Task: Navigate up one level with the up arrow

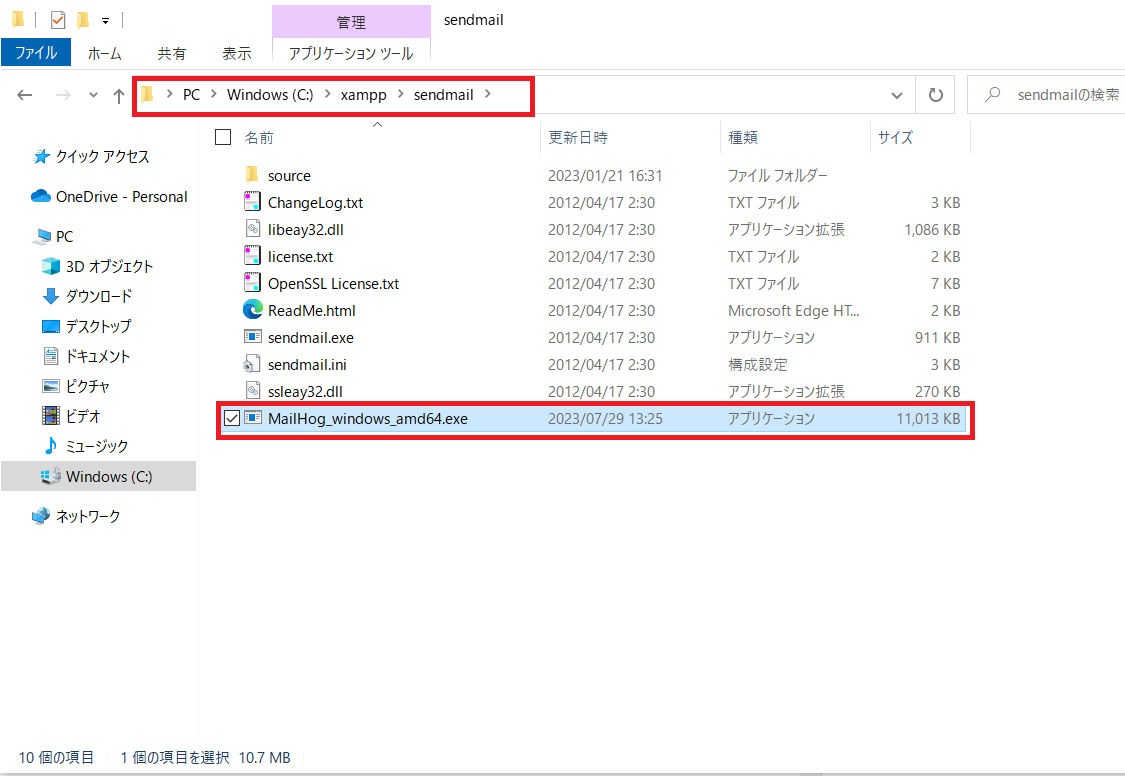Action: [x=119, y=94]
